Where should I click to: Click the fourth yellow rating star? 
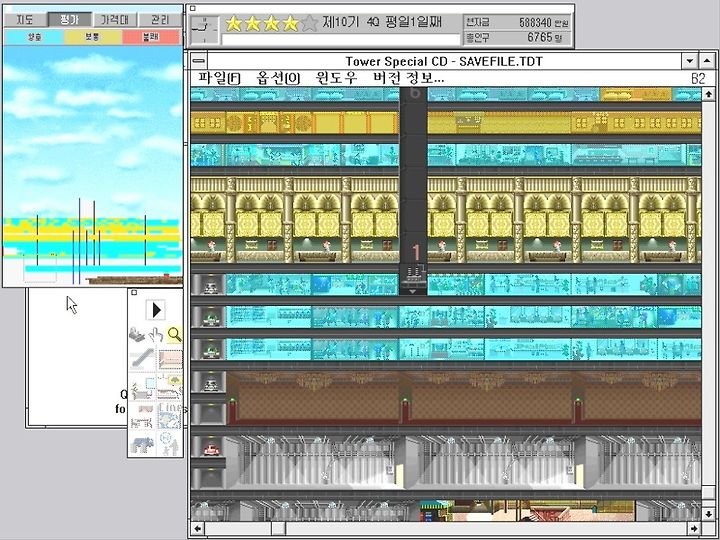[290, 23]
